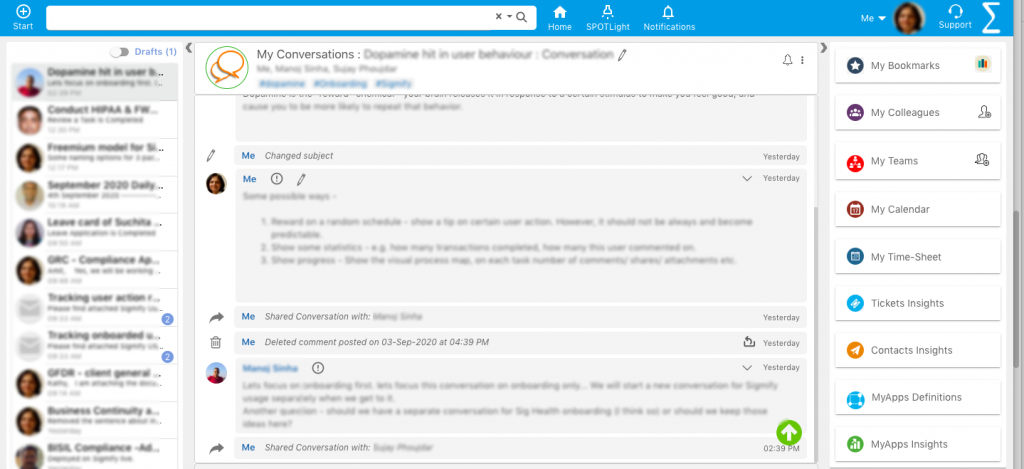Click the Support headset icon

coord(955,12)
